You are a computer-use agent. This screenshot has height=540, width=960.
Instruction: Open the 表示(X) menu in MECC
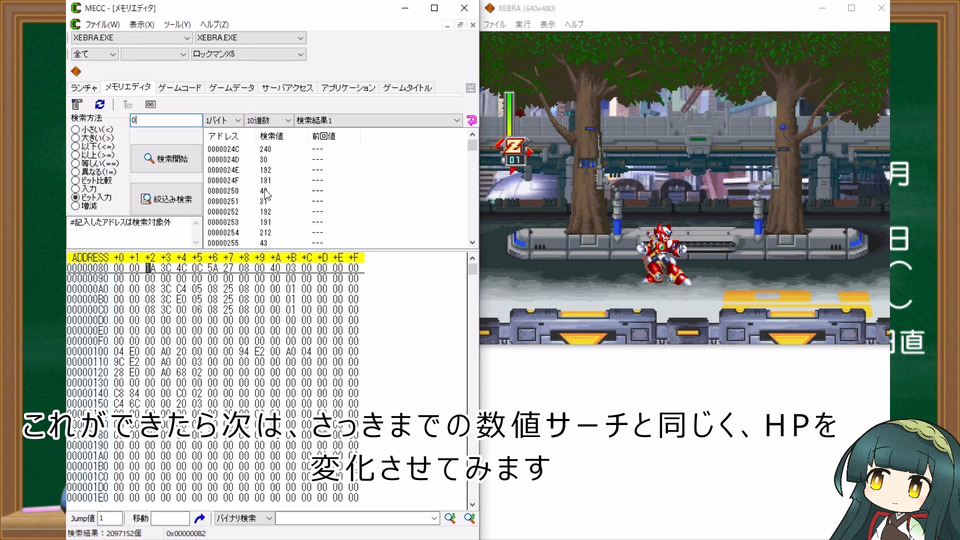pos(141,24)
